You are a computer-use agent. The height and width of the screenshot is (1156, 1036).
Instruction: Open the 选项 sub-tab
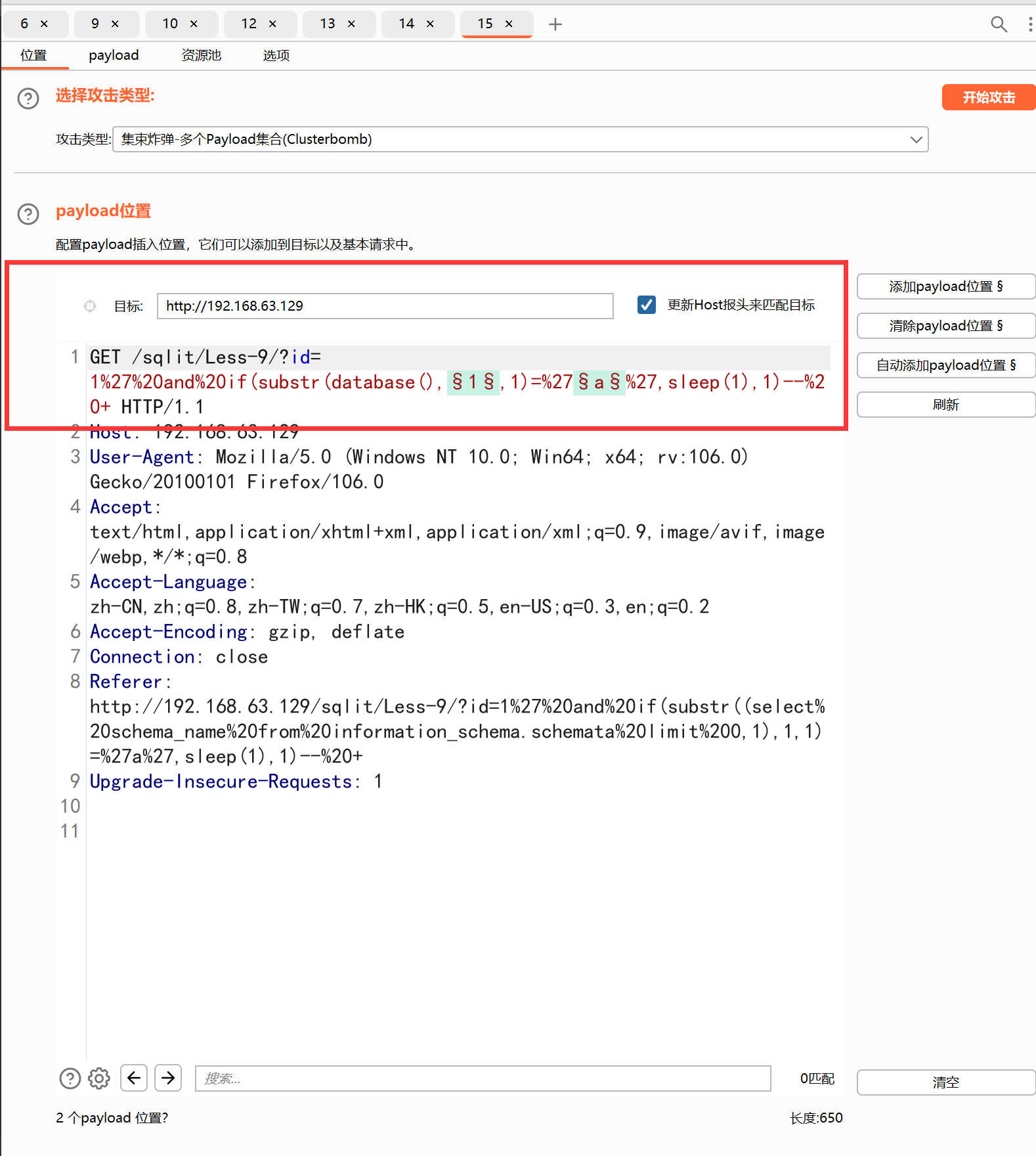(276, 55)
